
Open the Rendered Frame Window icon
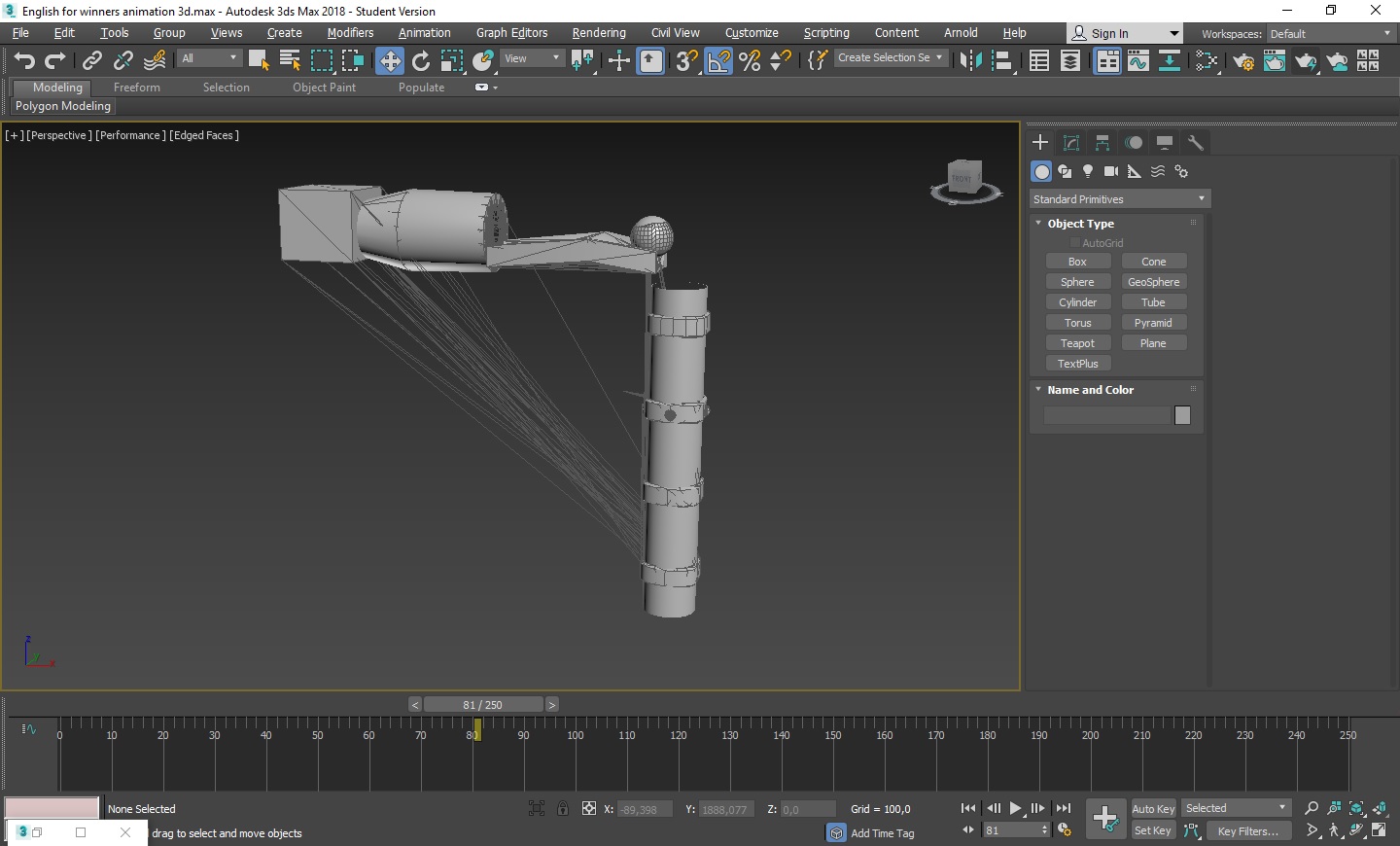(1275, 60)
